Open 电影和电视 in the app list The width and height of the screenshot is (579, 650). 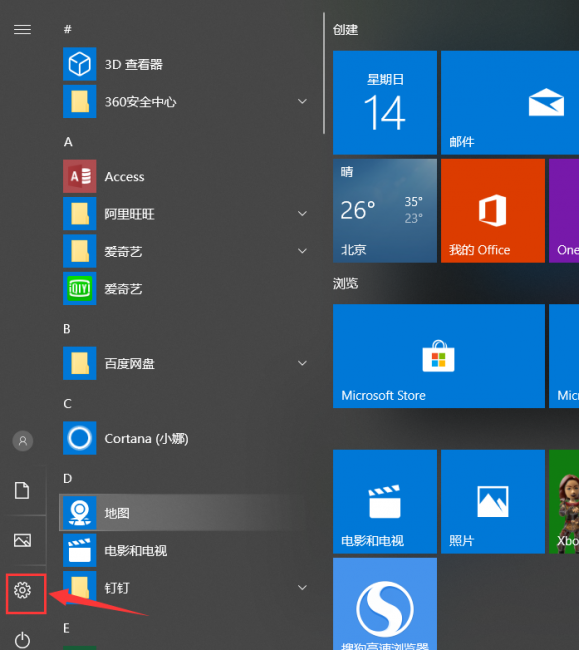pyautogui.click(x=185, y=551)
